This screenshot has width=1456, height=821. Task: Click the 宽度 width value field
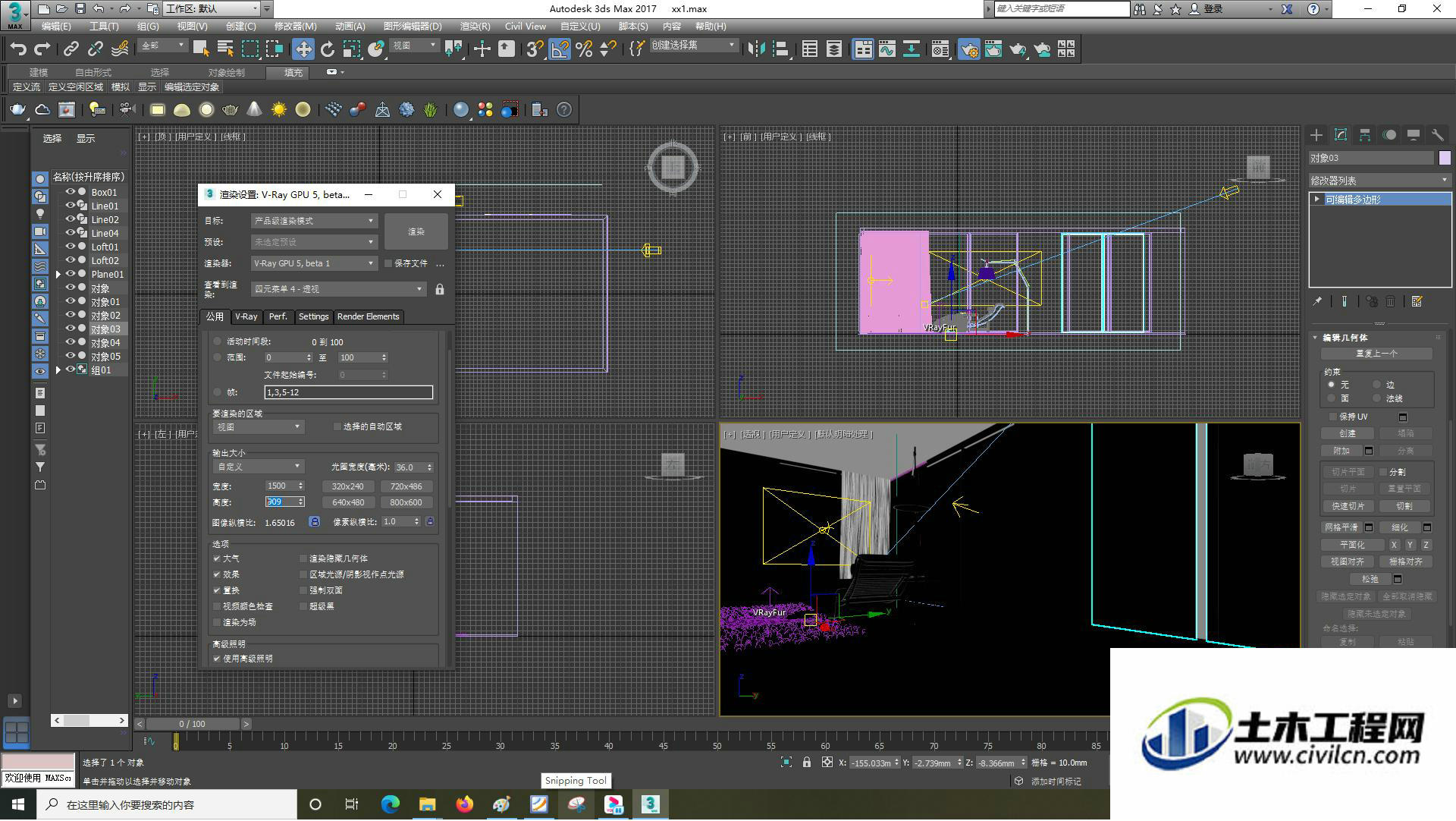coord(284,487)
